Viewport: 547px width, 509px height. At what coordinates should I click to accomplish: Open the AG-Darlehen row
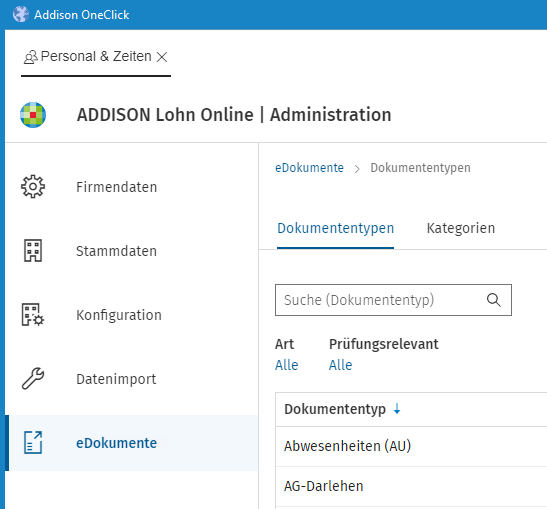pyautogui.click(x=411, y=486)
